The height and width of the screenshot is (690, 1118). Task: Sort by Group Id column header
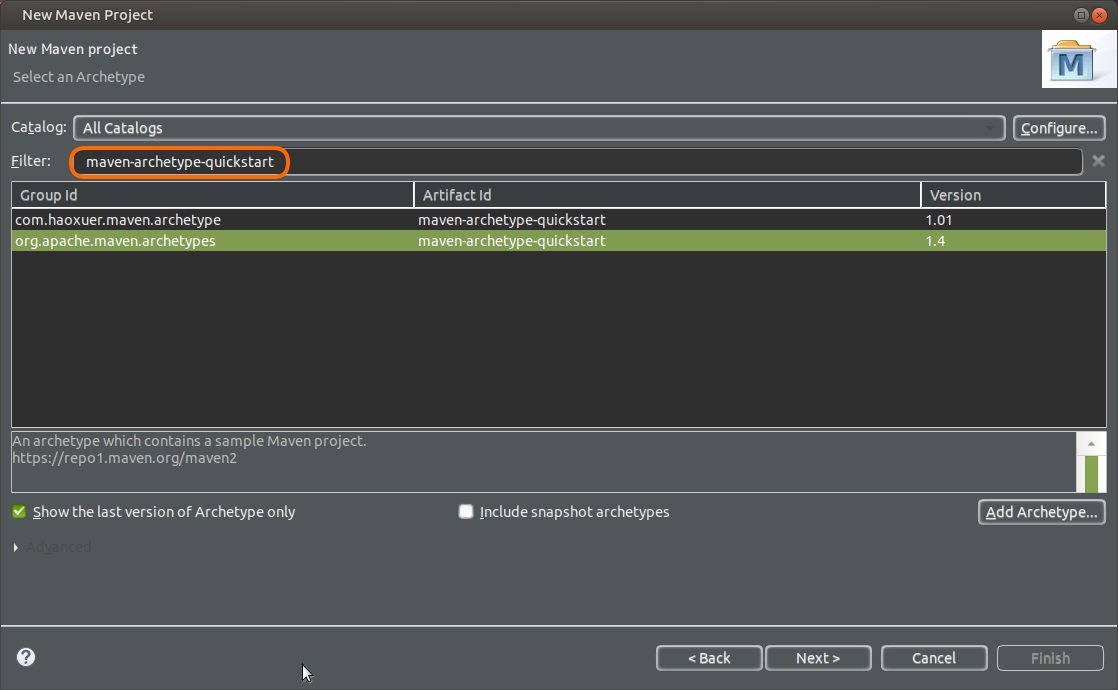point(212,195)
